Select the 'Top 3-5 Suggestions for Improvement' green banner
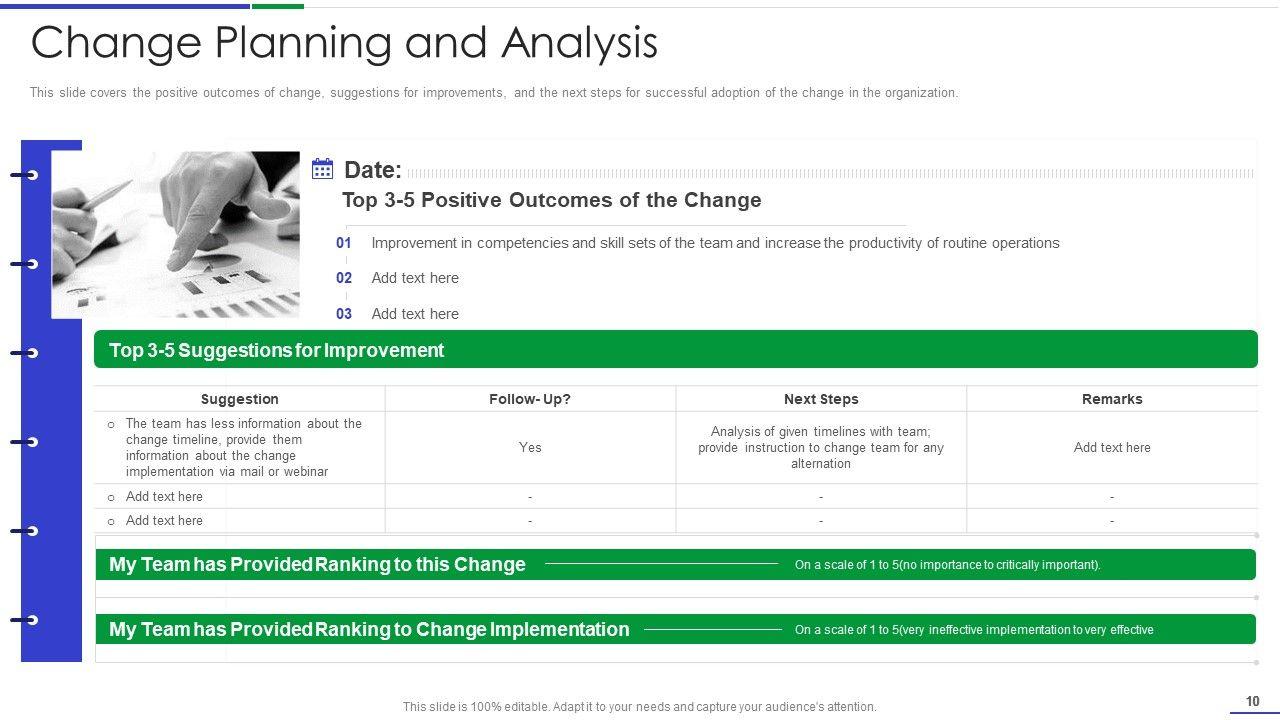The width and height of the screenshot is (1280, 720). [675, 350]
